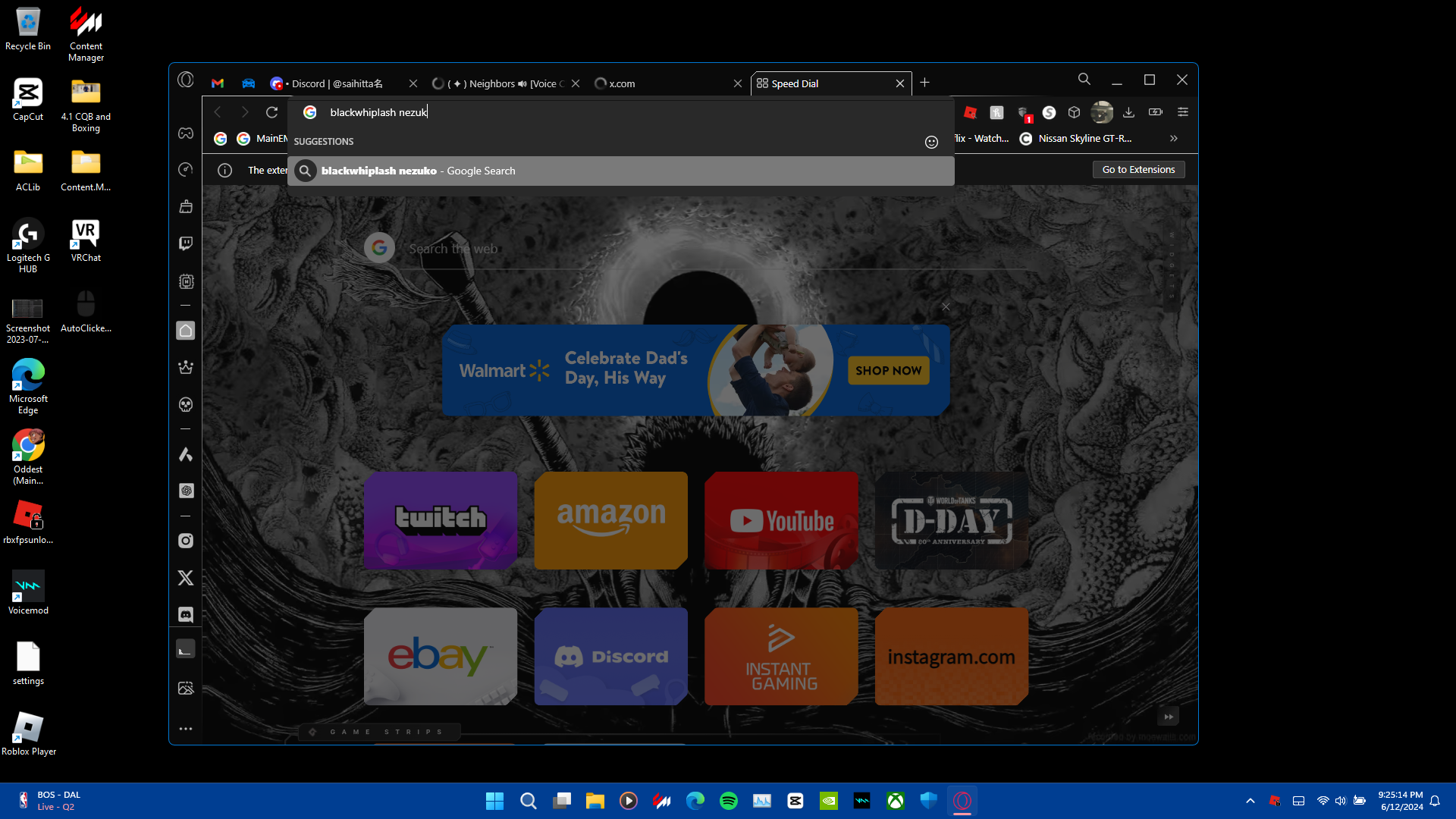The height and width of the screenshot is (819, 1456).
Task: Open the downloads toolbar icon
Action: click(x=1128, y=112)
